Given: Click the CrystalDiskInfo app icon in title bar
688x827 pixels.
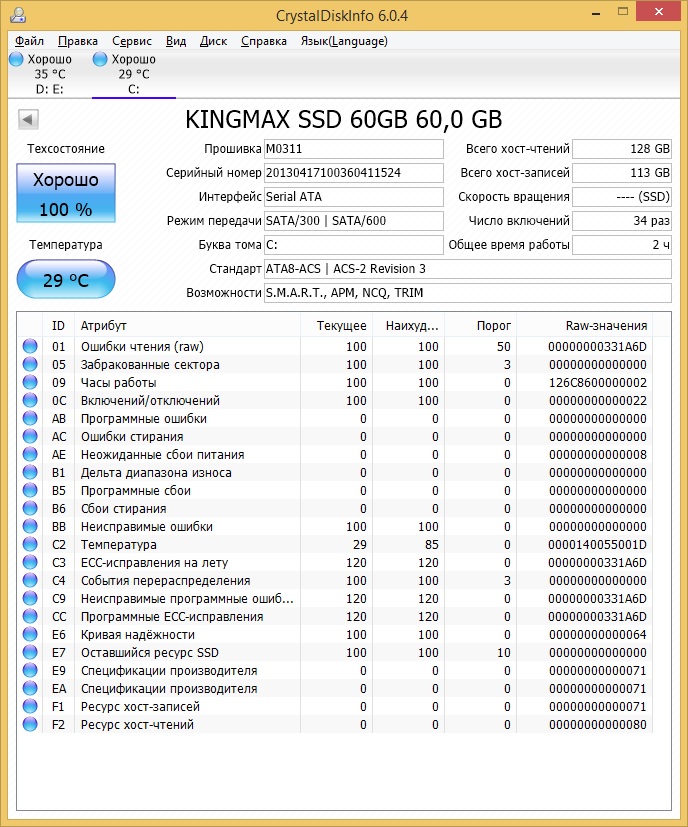Looking at the screenshot, I should (x=17, y=14).
